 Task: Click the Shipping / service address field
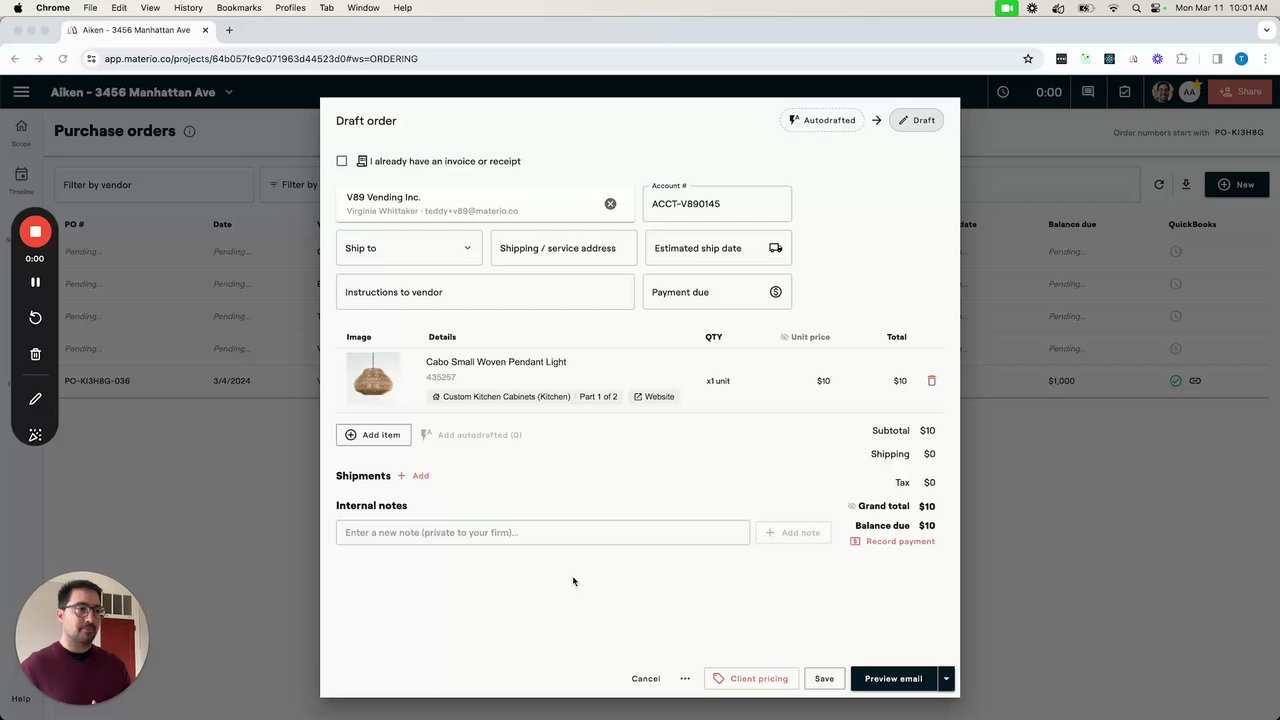click(564, 248)
